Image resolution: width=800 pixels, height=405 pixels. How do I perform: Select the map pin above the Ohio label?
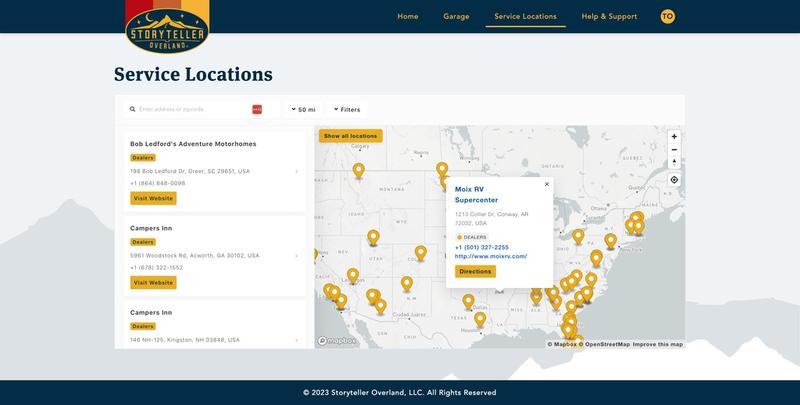coord(578,237)
